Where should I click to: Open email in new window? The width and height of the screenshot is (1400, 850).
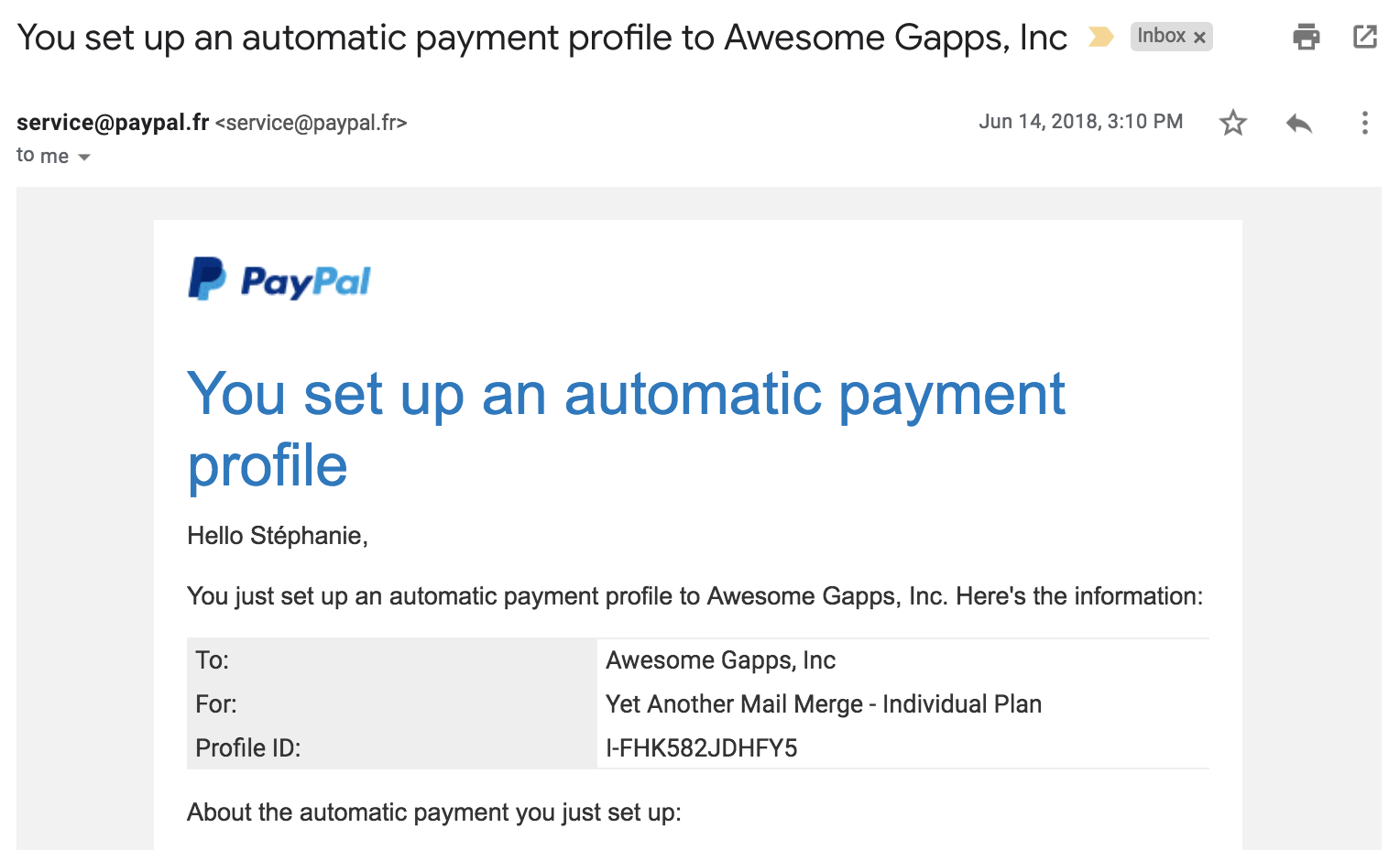click(x=1365, y=37)
